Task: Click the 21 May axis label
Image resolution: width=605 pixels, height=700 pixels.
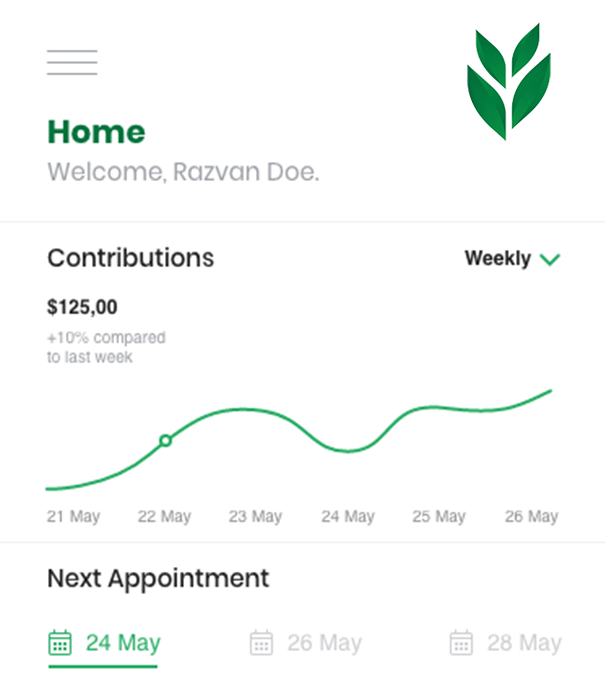Action: (x=74, y=517)
